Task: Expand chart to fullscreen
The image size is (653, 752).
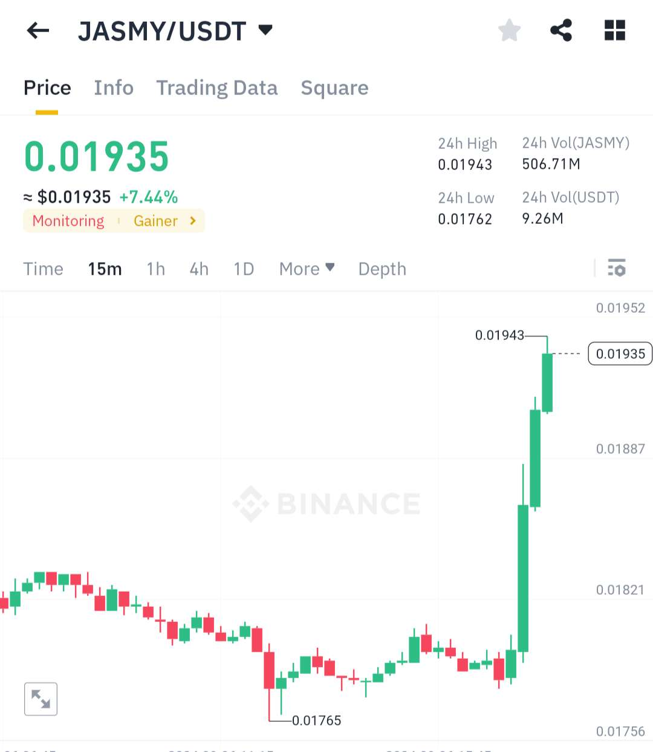Action: 41,699
